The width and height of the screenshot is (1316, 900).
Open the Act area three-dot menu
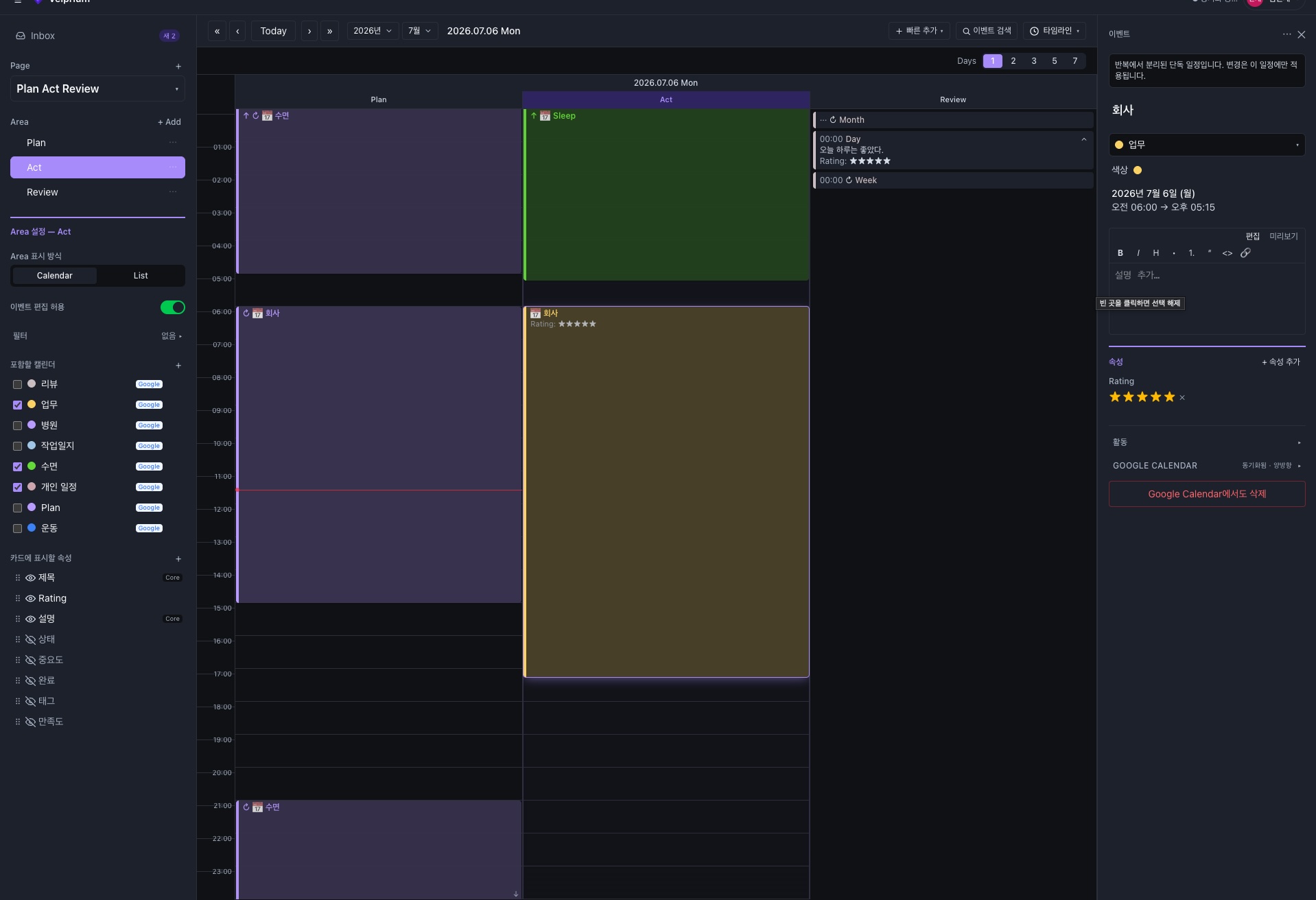tap(173, 167)
